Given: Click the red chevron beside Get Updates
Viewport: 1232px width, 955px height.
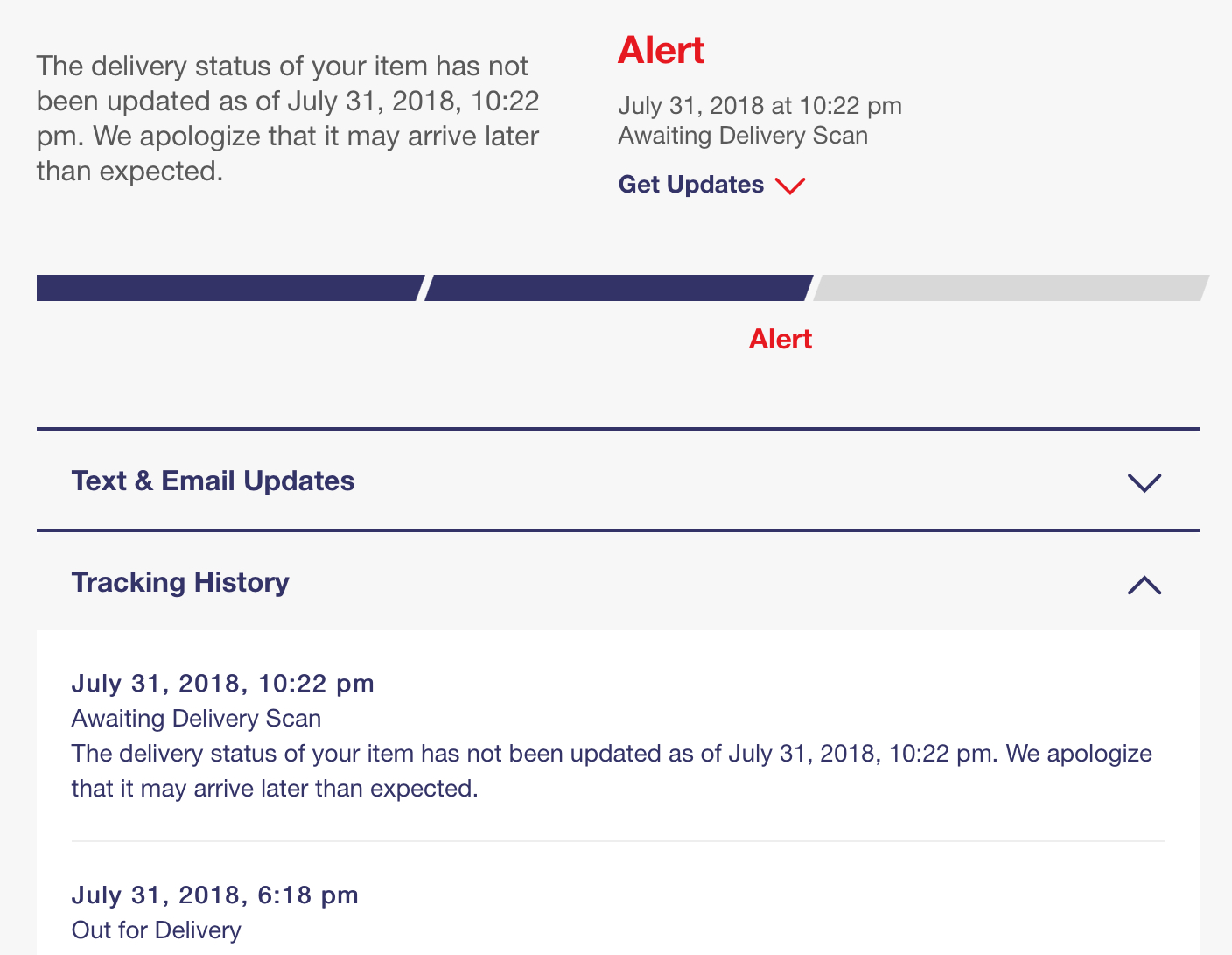Looking at the screenshot, I should (790, 186).
